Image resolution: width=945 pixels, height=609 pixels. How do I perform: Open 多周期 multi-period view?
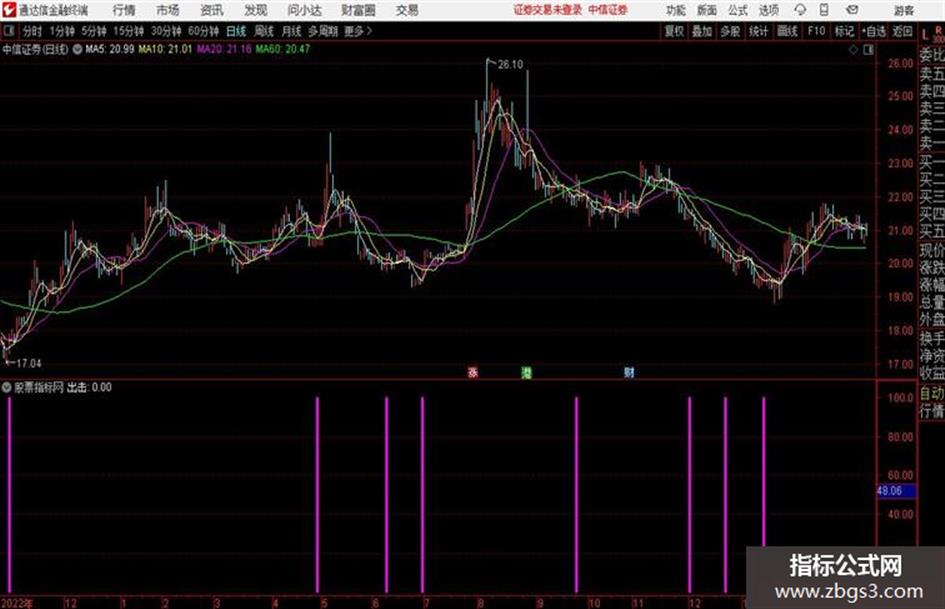click(x=323, y=31)
